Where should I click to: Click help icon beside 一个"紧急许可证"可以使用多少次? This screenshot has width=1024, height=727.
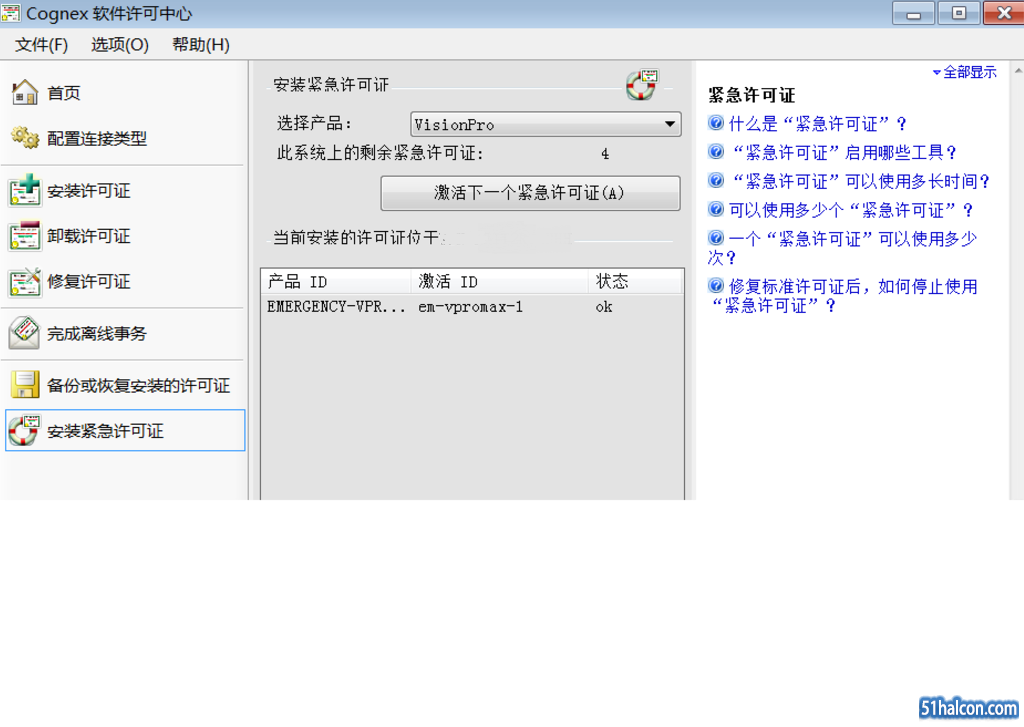tap(716, 238)
